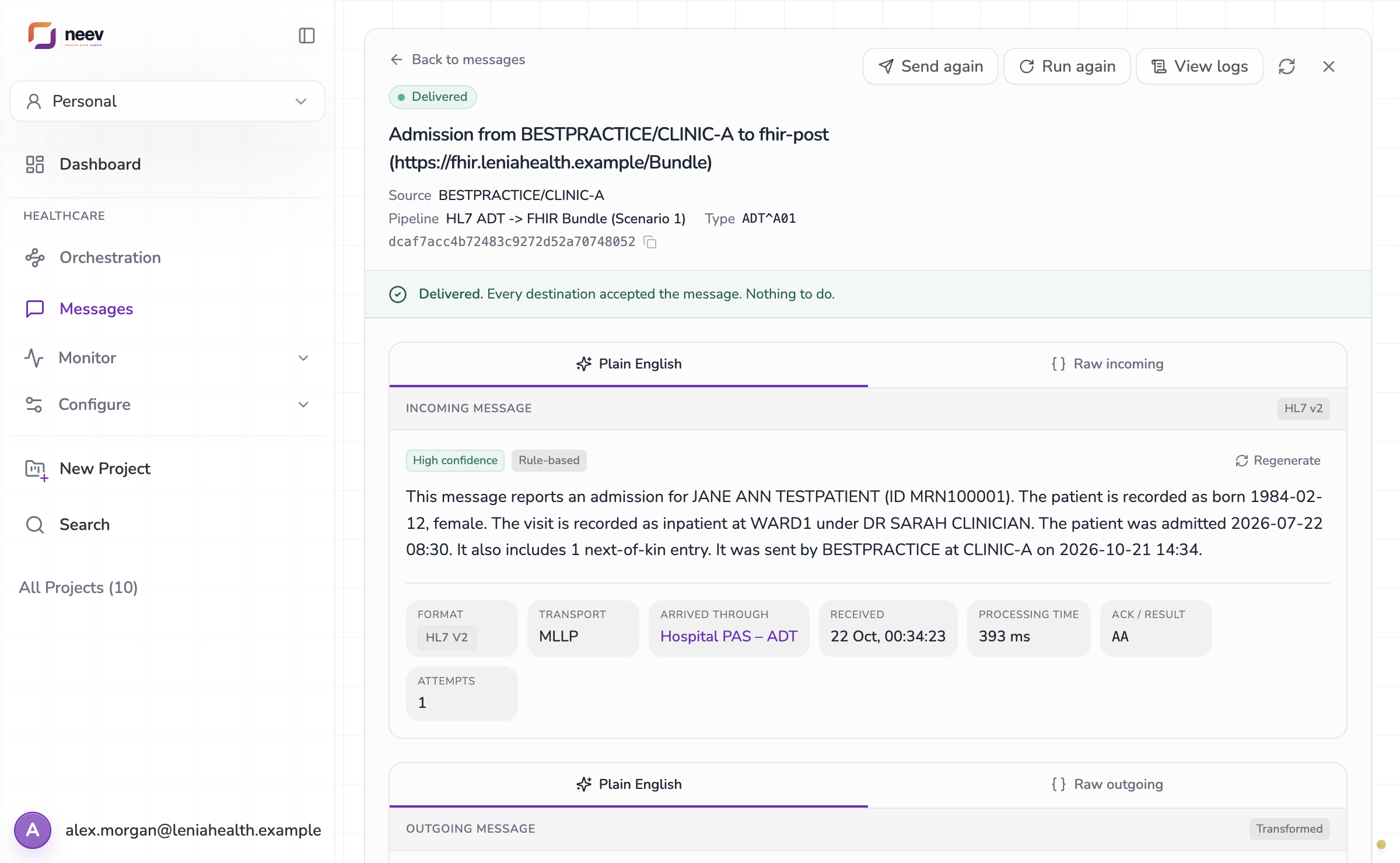Click the HL7 V2 format chip
1400x863 pixels.
click(447, 637)
